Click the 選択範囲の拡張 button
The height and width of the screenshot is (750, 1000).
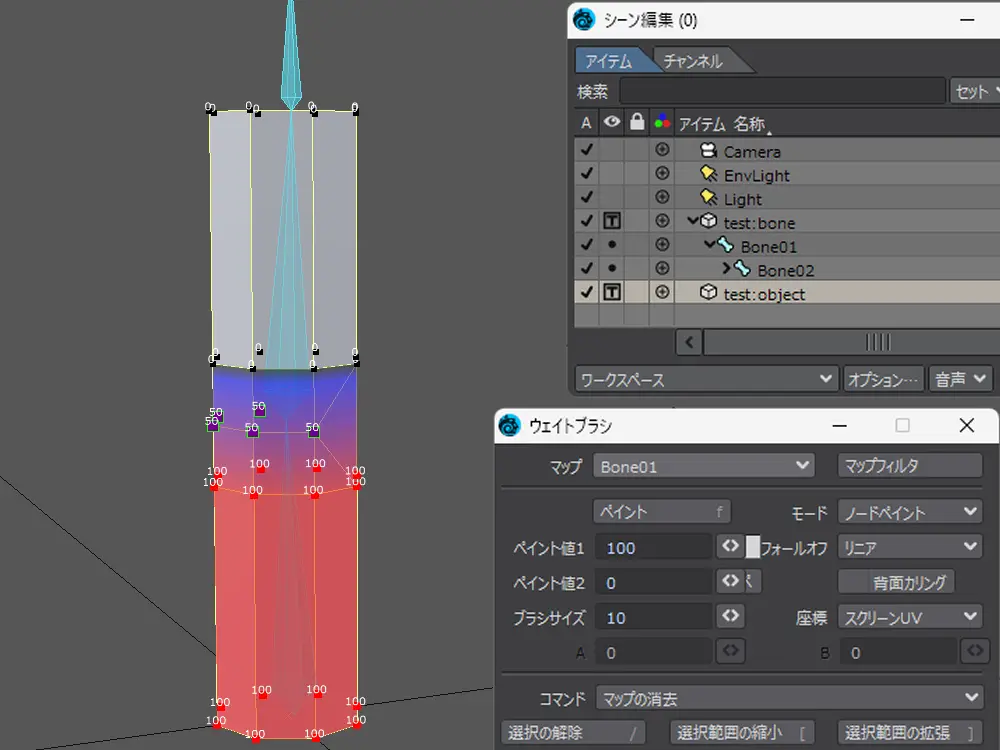[x=910, y=732]
